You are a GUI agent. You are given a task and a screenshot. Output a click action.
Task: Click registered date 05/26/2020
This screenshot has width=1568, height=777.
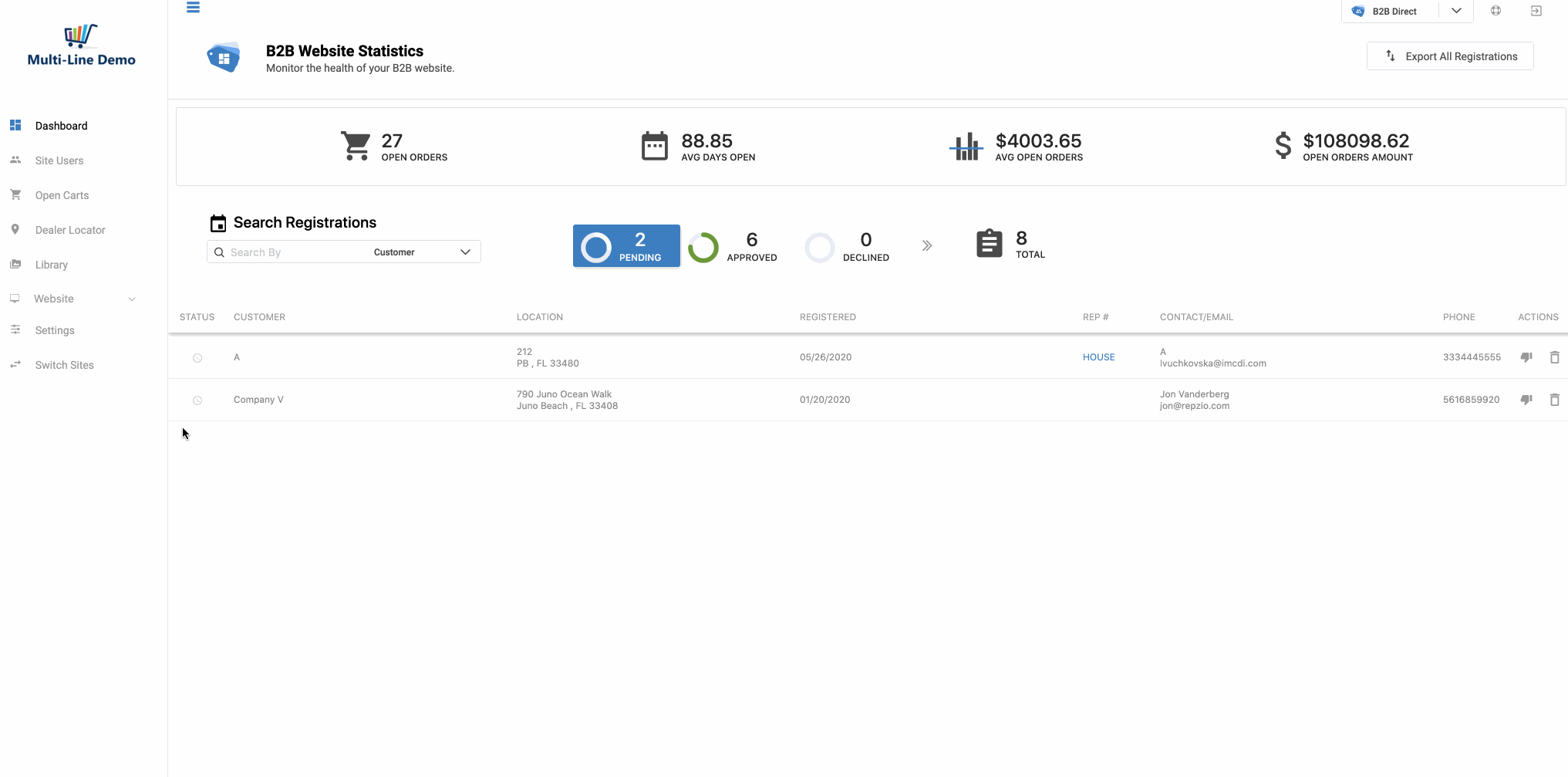[825, 357]
